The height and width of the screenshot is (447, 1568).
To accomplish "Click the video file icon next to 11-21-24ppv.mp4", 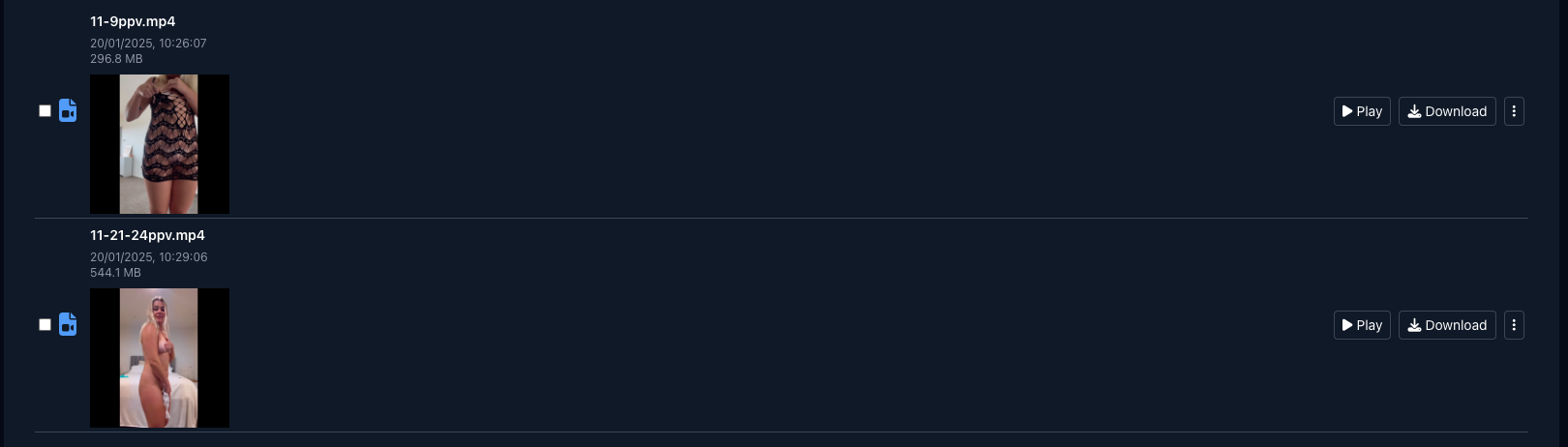I will pyautogui.click(x=68, y=325).
